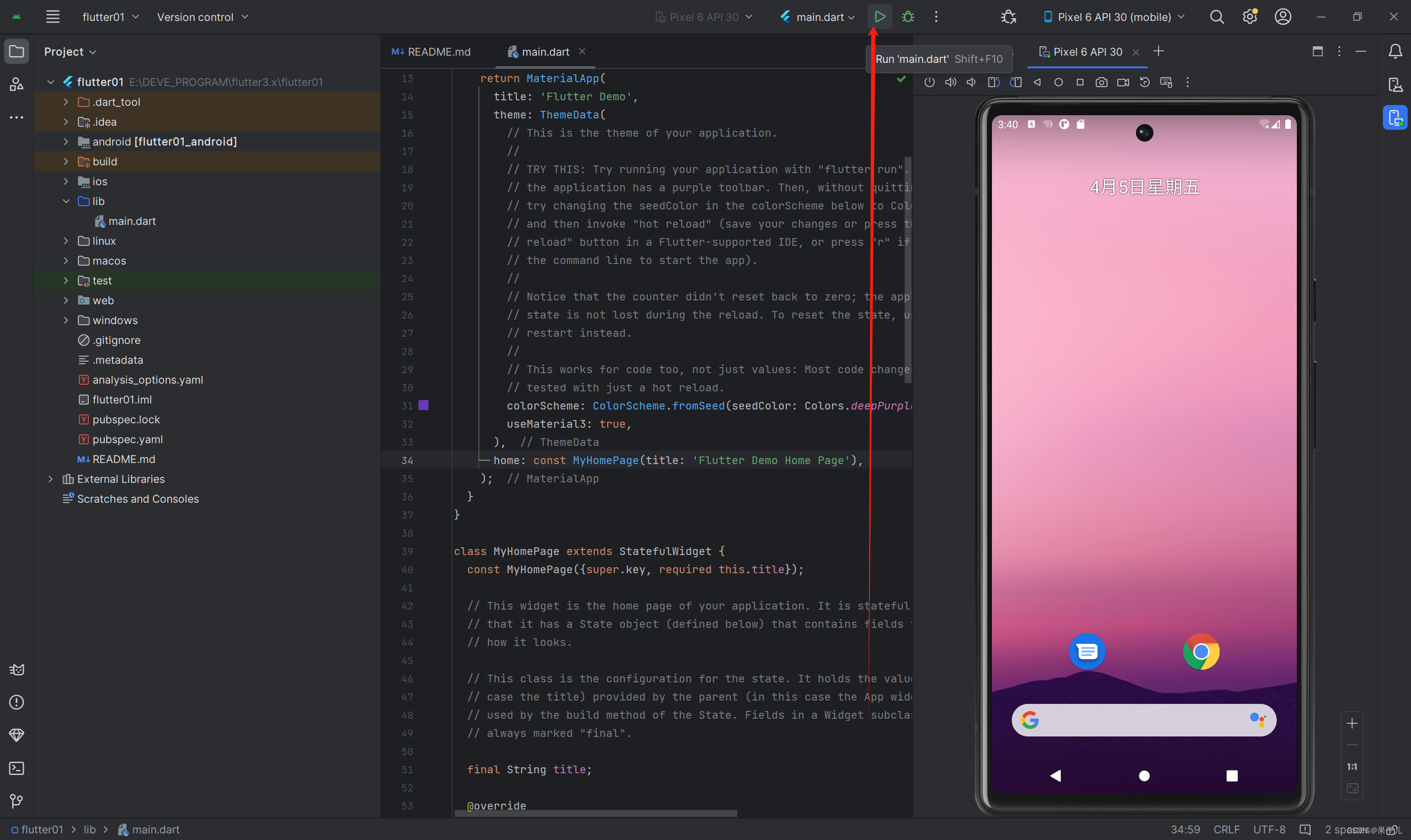Click the deepPurple color swatch in gutter
Viewport: 1411px width, 840px height.
point(423,405)
